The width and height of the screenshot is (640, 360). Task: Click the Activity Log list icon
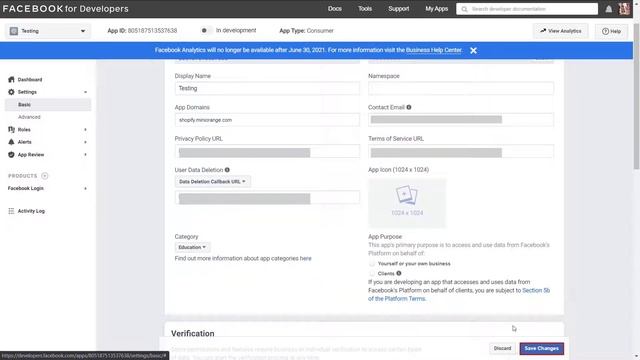pos(11,211)
